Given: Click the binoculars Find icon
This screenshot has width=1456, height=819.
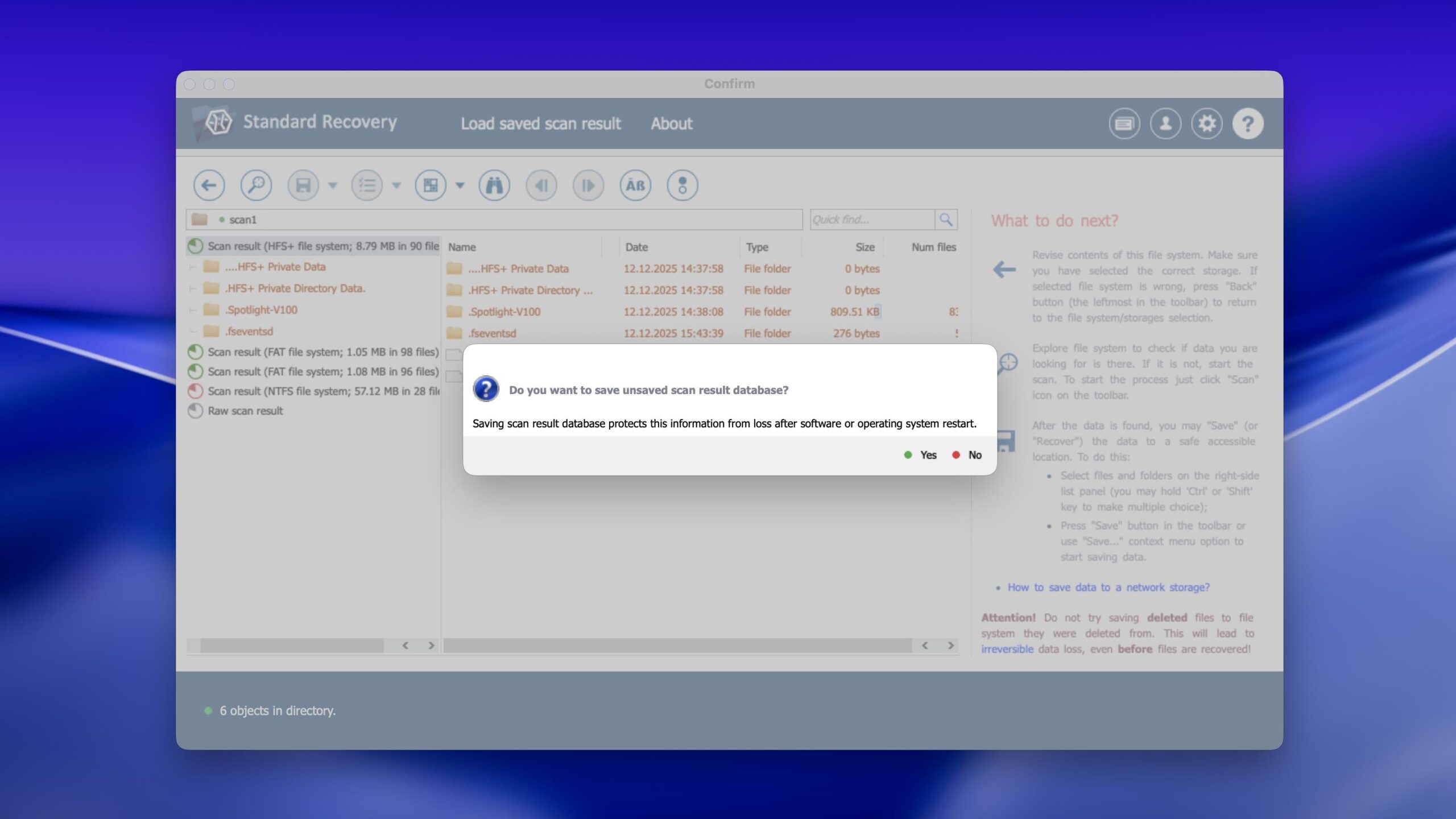Looking at the screenshot, I should click(494, 185).
